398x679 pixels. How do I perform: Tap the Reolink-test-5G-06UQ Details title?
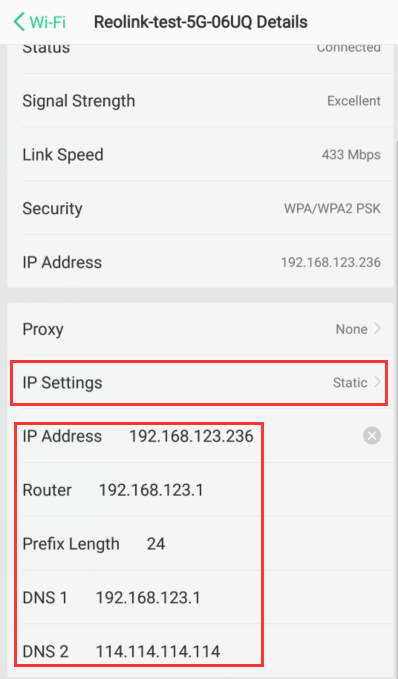click(x=201, y=22)
